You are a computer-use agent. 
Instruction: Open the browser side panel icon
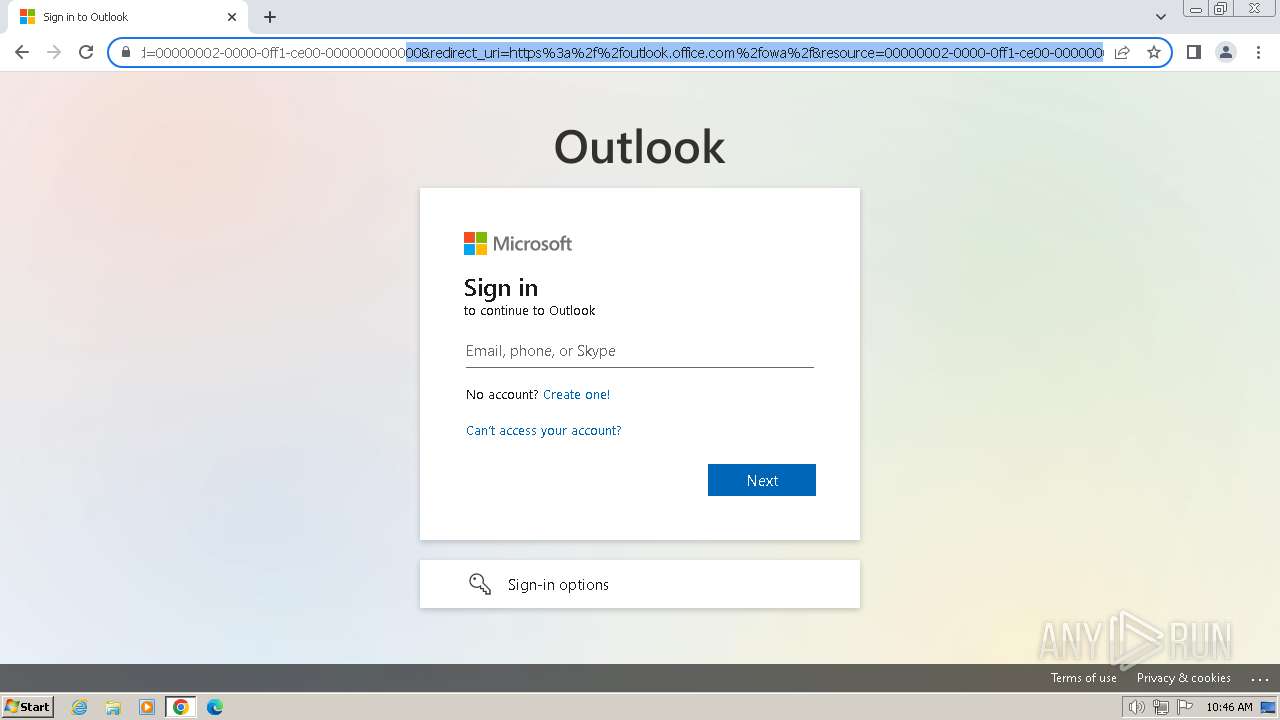pyautogui.click(x=1193, y=52)
